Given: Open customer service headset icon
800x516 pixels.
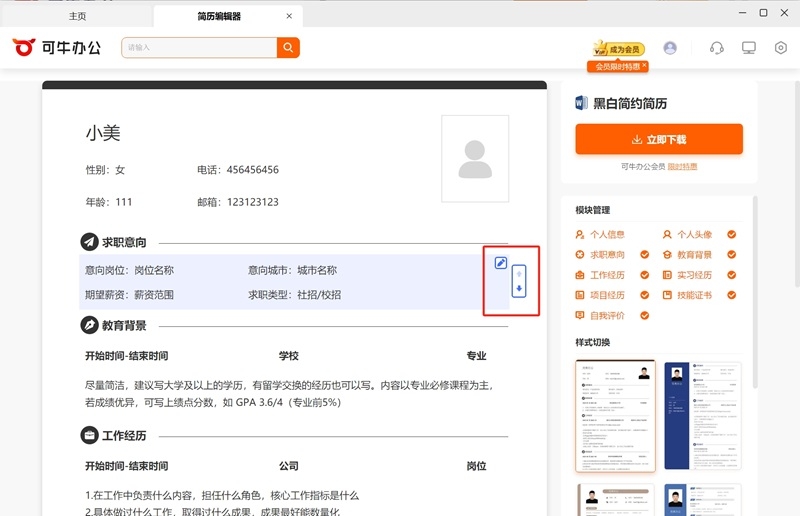Looking at the screenshot, I should pyautogui.click(x=717, y=48).
